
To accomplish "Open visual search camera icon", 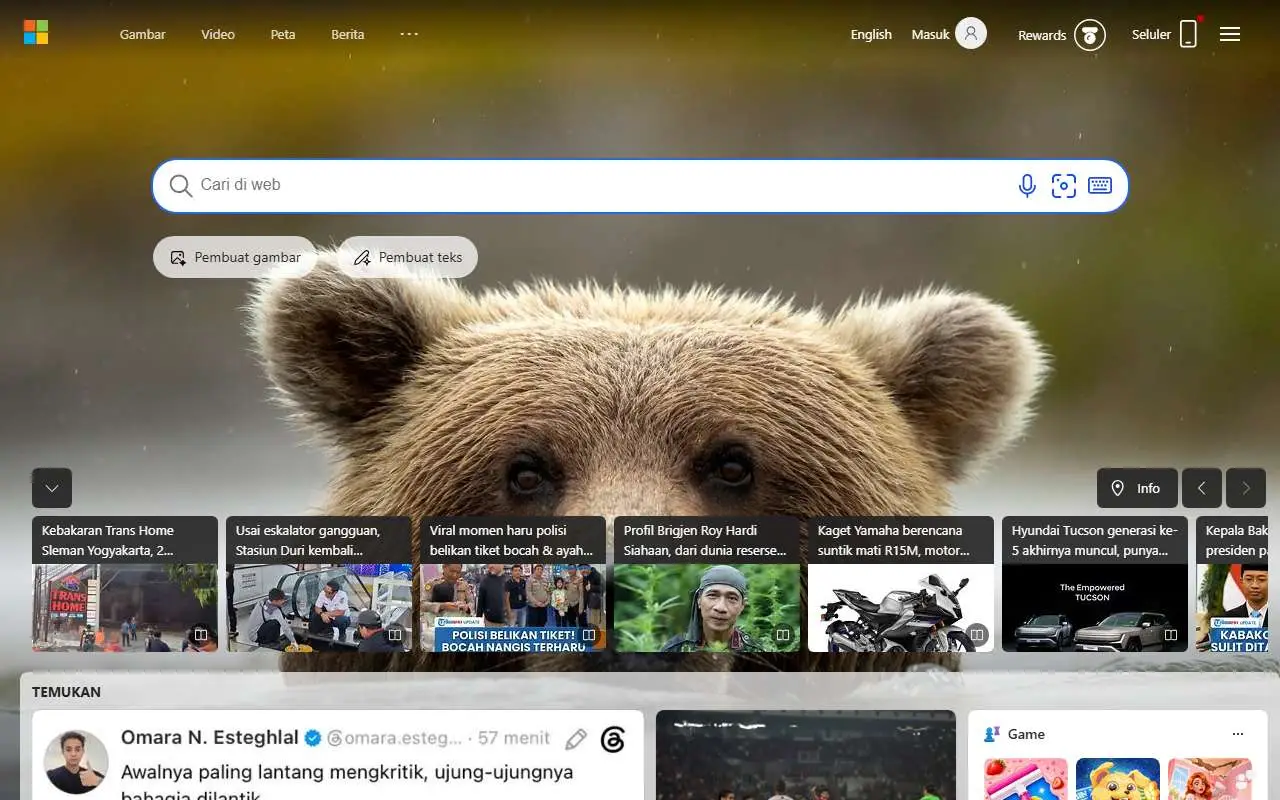I will (1064, 185).
